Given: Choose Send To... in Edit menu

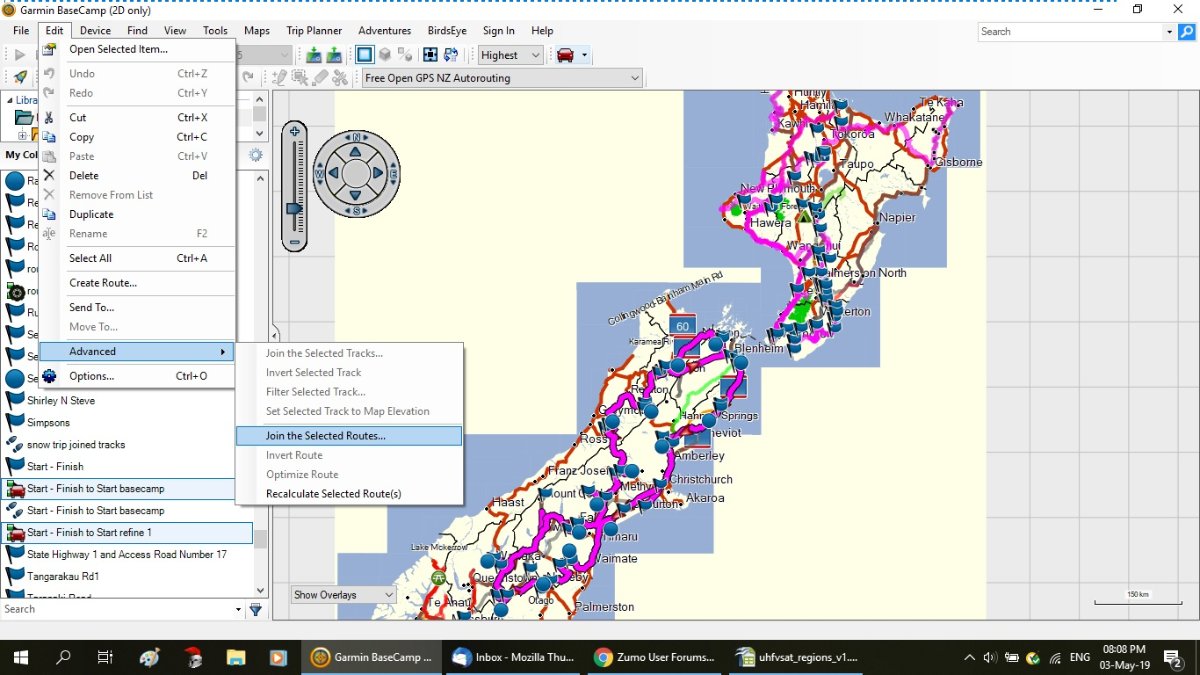Looking at the screenshot, I should click(137, 308).
